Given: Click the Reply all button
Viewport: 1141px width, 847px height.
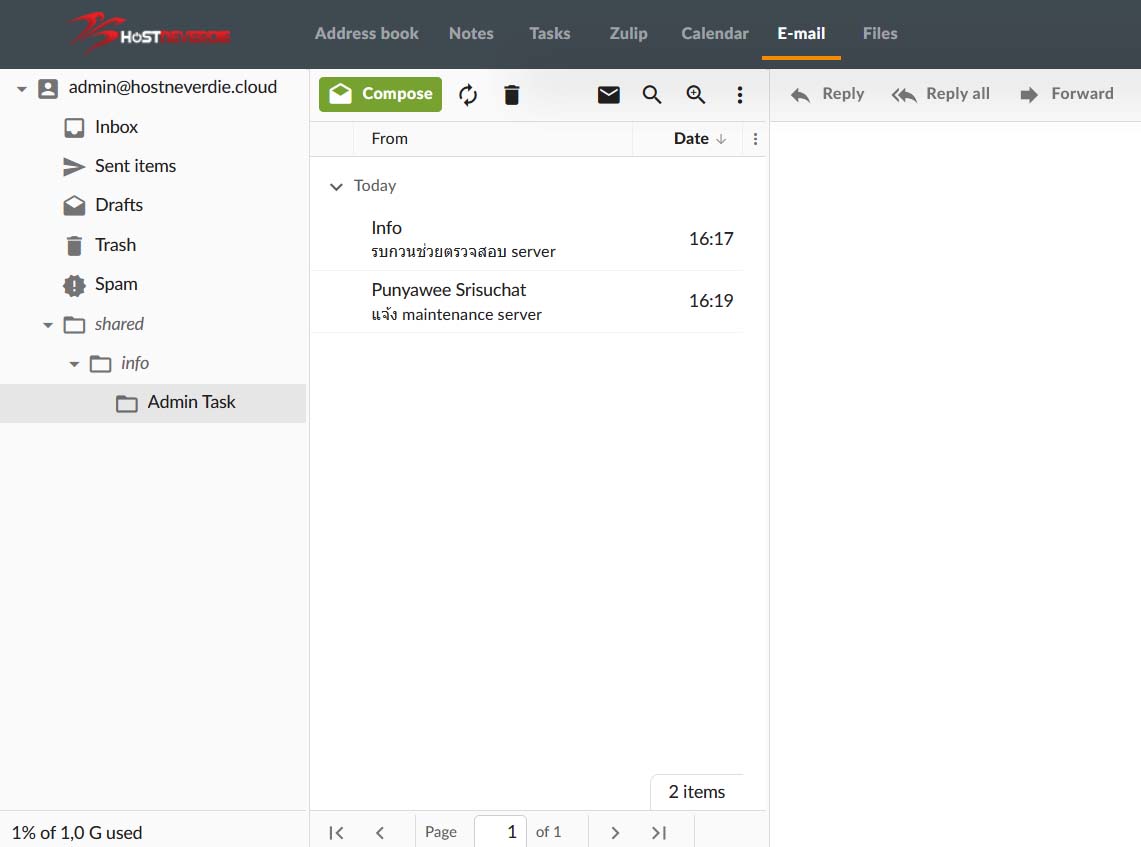Looking at the screenshot, I should (941, 94).
